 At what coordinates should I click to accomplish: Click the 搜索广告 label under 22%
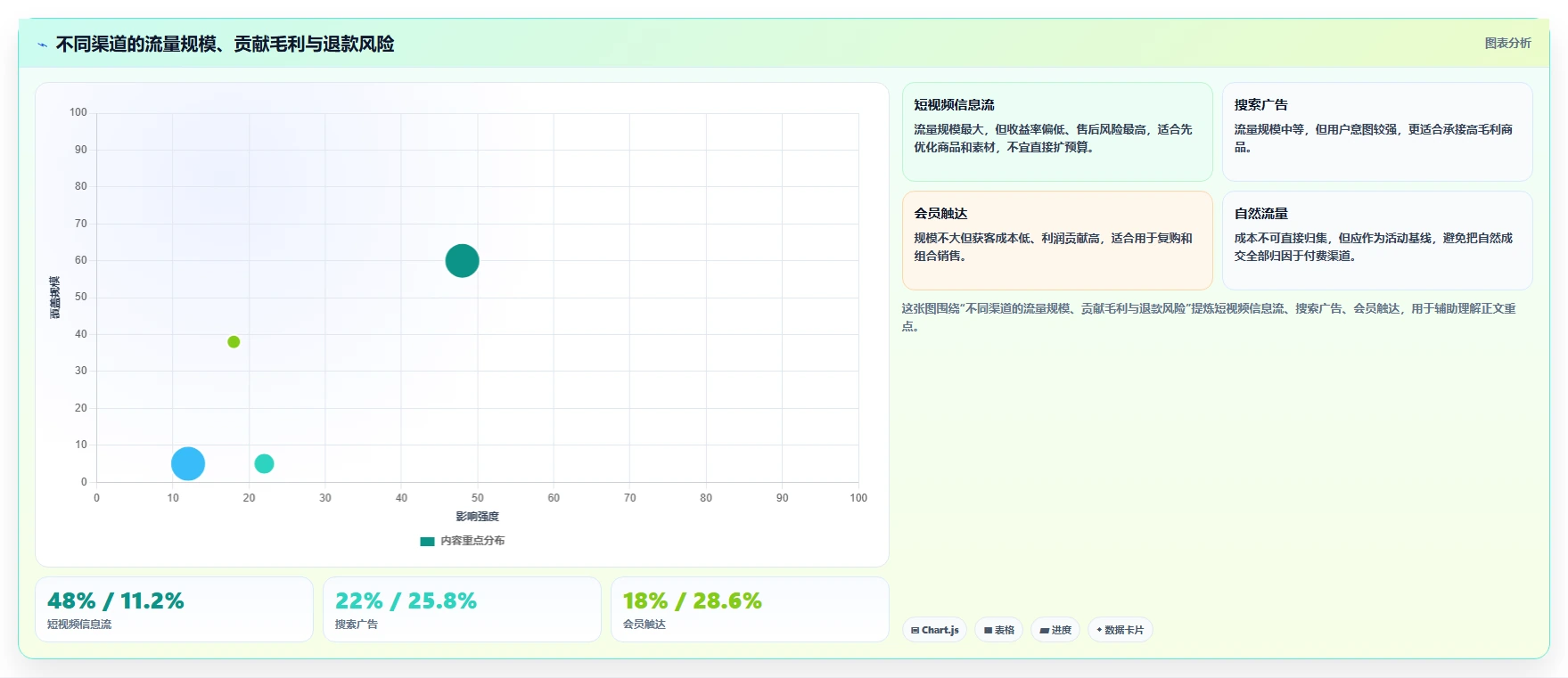point(357,625)
